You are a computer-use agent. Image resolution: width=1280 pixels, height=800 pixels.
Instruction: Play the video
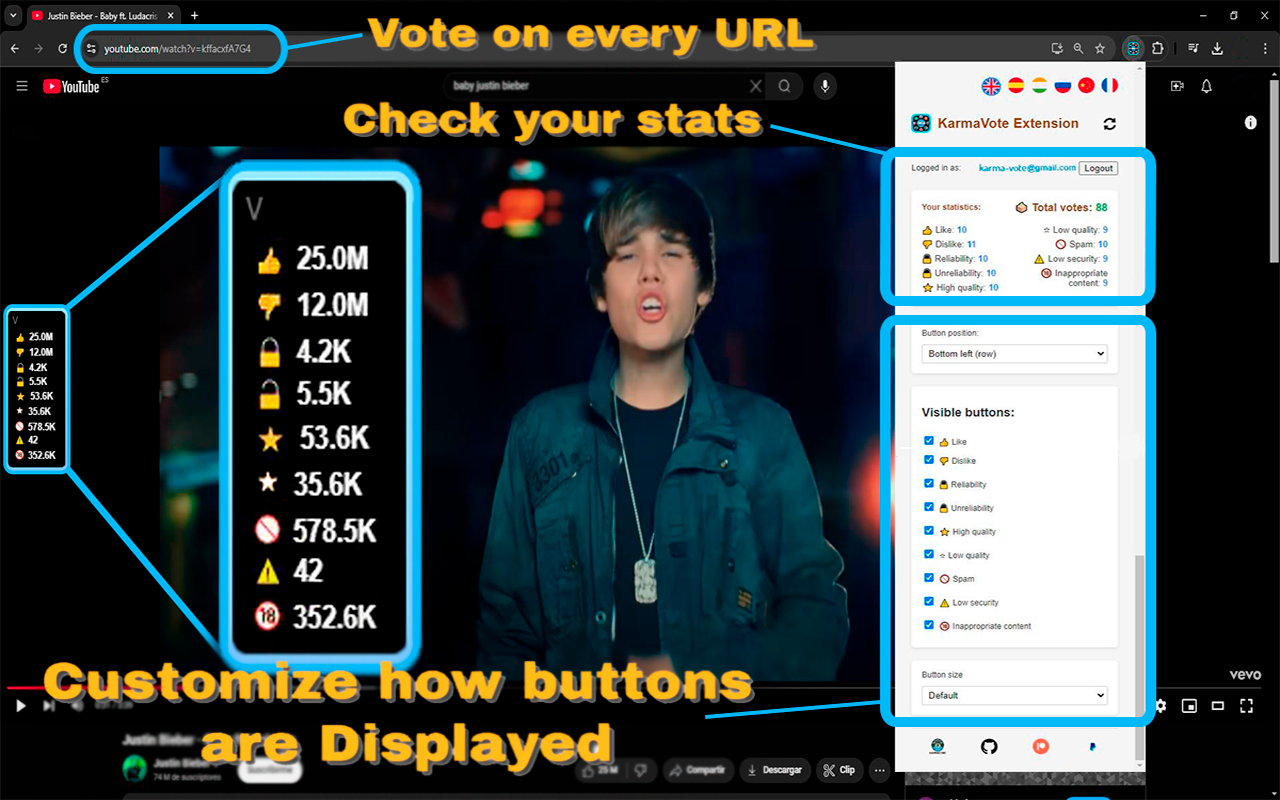tap(20, 706)
